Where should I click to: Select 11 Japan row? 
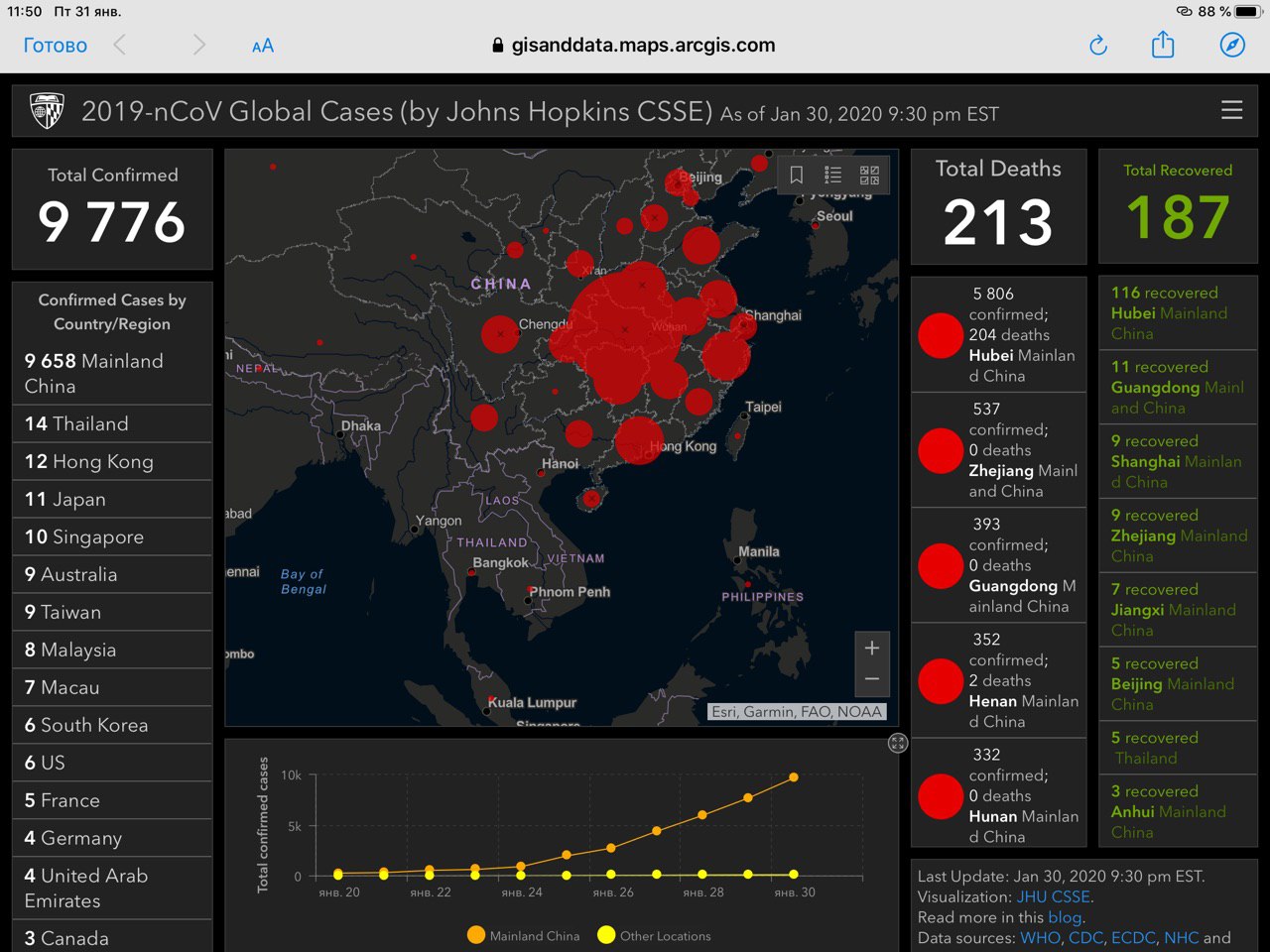click(x=112, y=499)
